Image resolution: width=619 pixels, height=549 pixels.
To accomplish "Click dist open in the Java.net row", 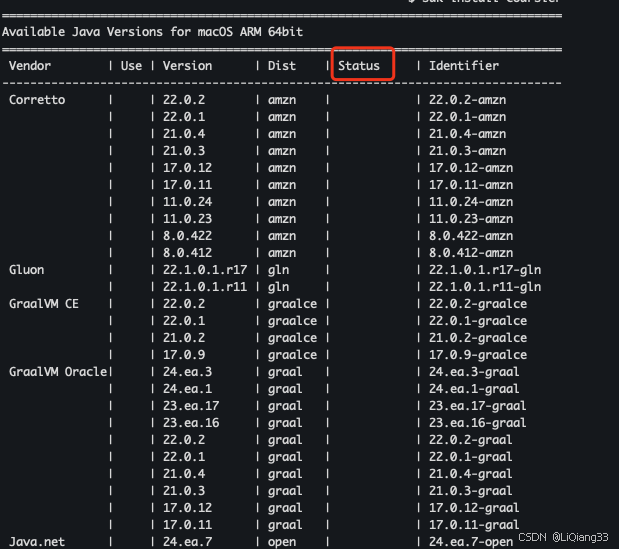I will pyautogui.click(x=282, y=542).
